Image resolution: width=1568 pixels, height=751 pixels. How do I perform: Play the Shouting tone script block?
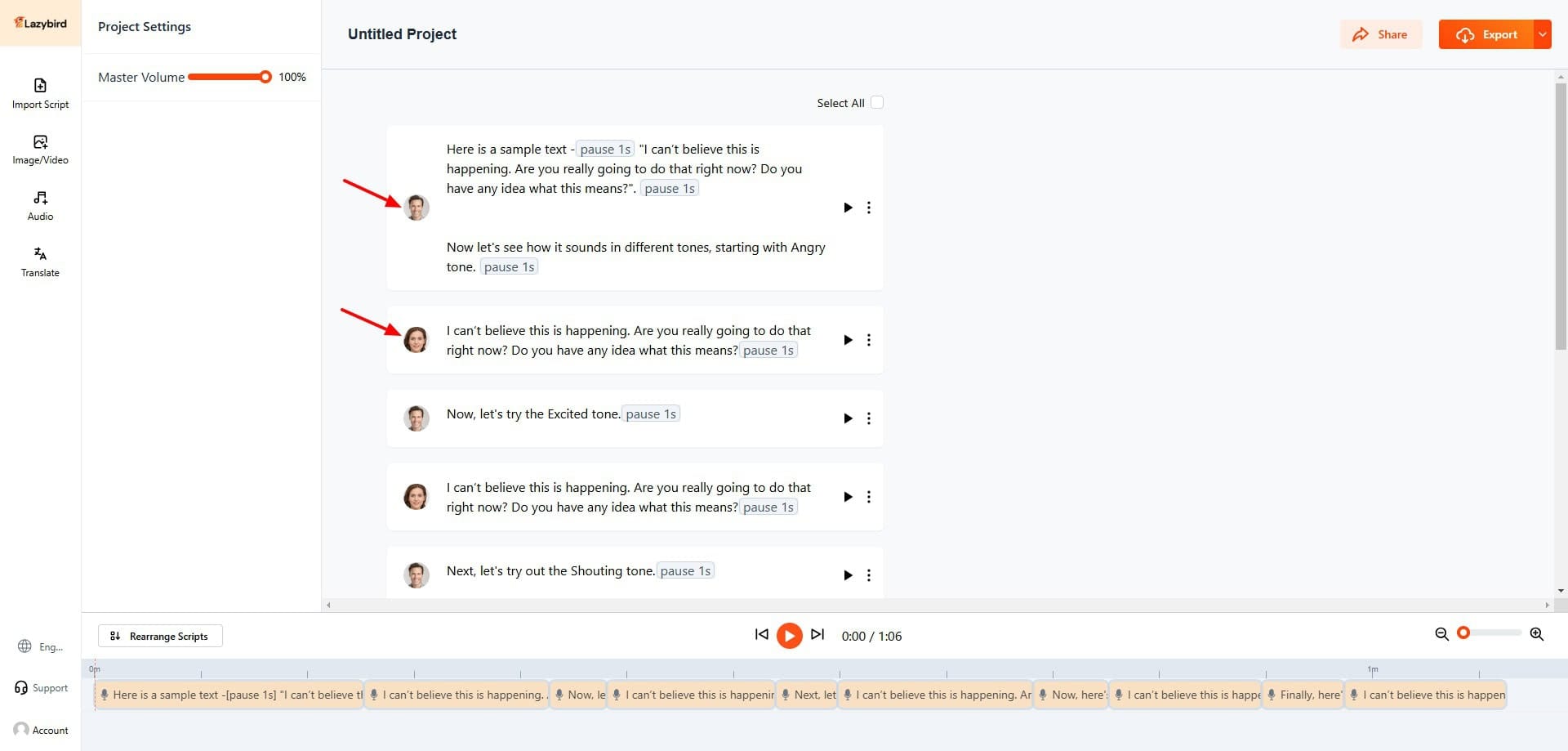click(848, 575)
